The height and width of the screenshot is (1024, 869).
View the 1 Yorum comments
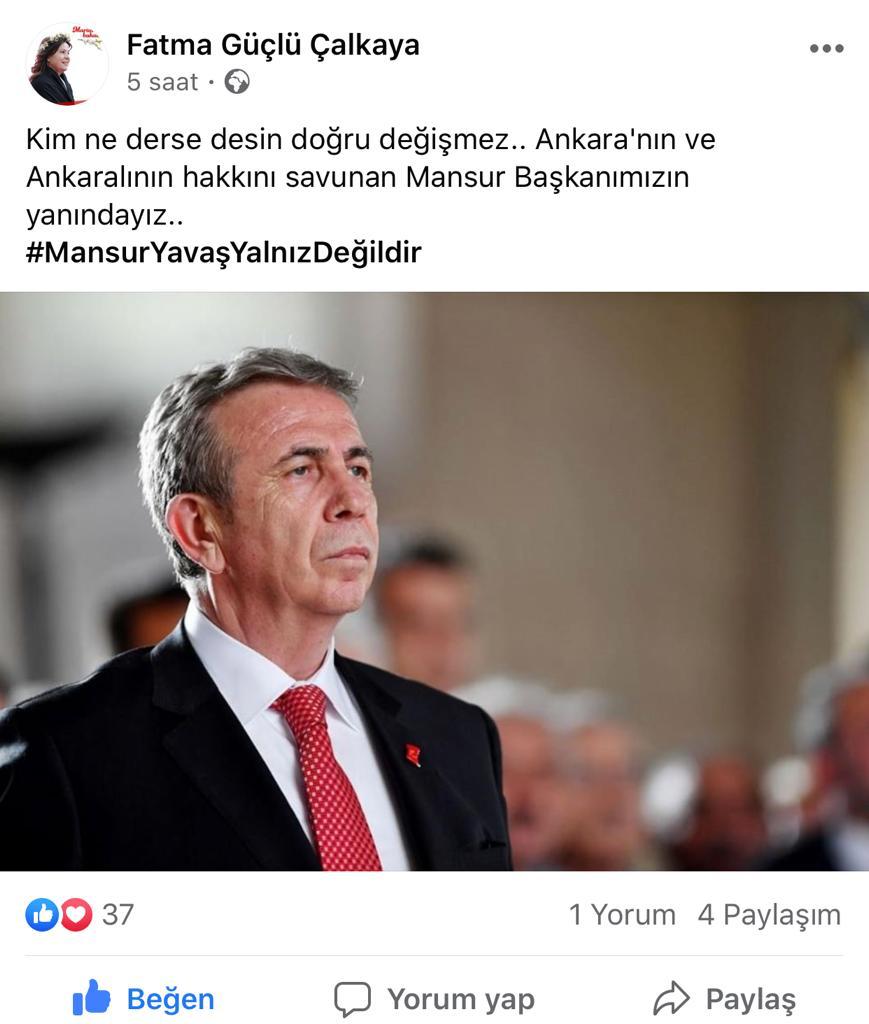coord(622,915)
